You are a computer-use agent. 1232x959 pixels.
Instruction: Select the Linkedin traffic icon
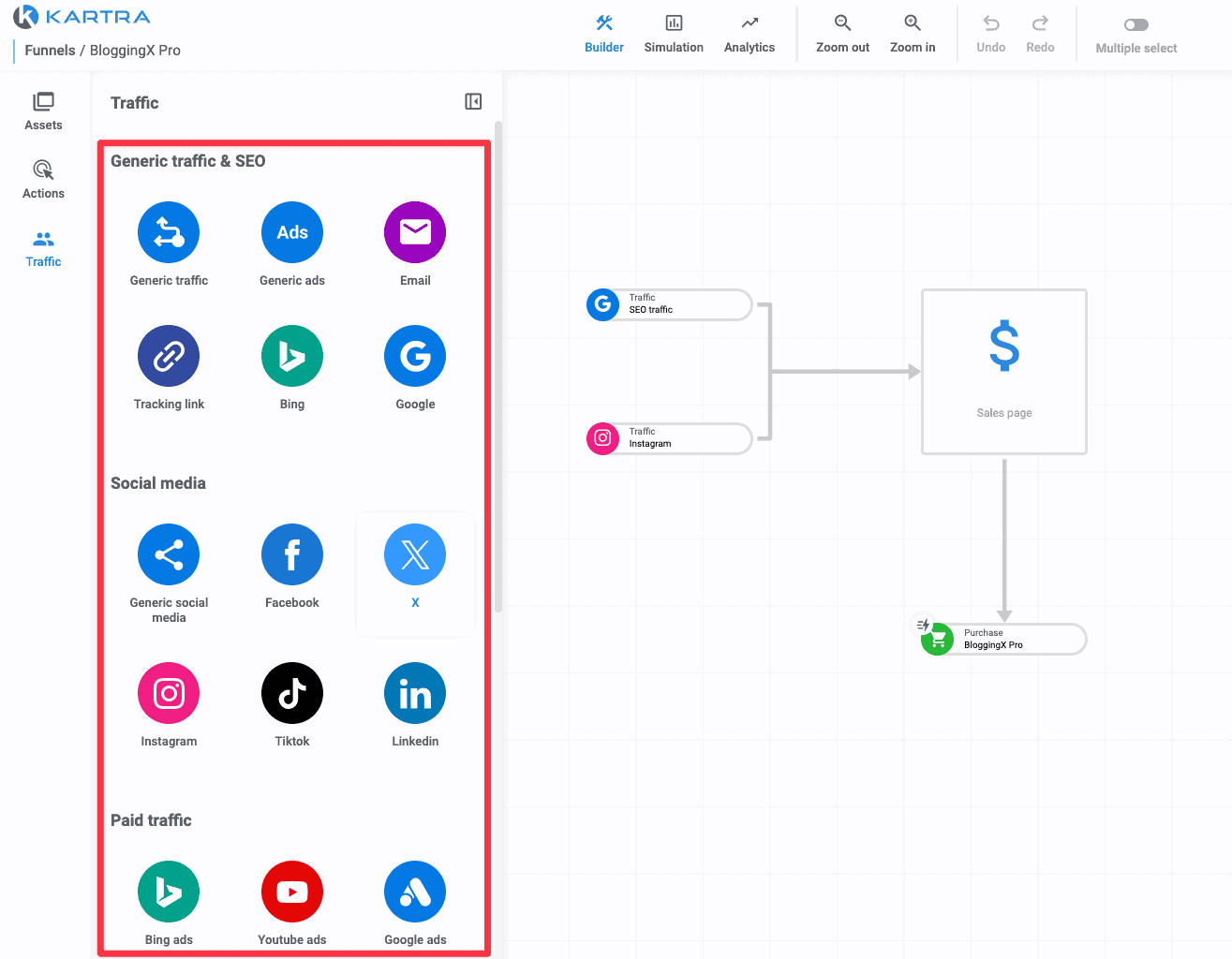415,693
